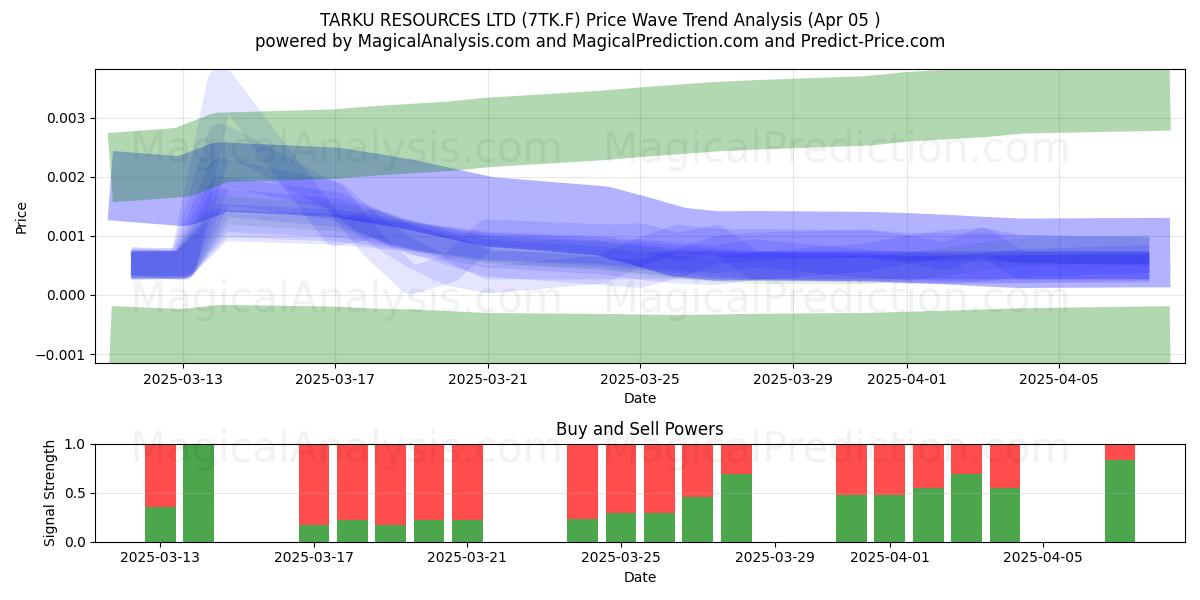Click the 'Buy and Sell Powers' title
1200x600 pixels.
(640, 429)
